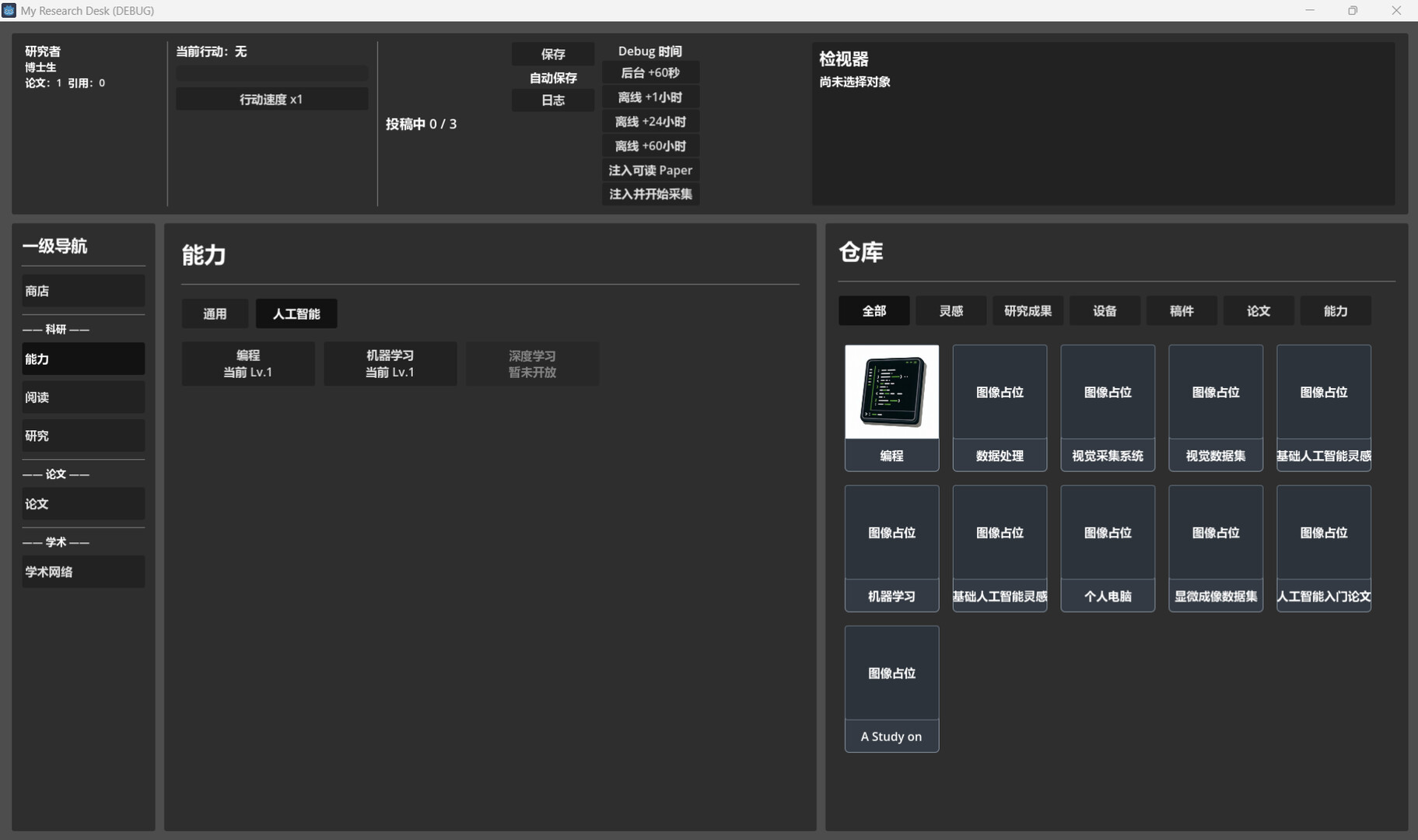Switch to the 人工智能 ability tab
Screen dimensions: 1418x840
coord(296,313)
